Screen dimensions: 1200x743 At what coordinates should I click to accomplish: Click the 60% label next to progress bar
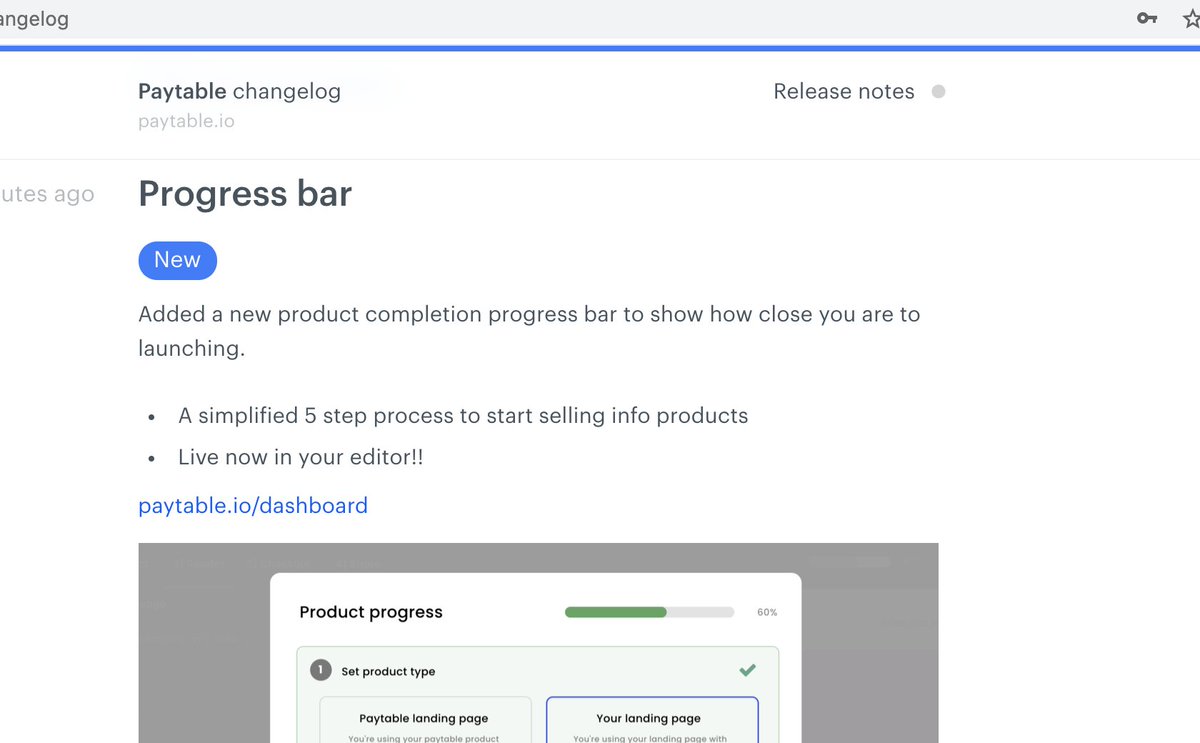point(767,612)
